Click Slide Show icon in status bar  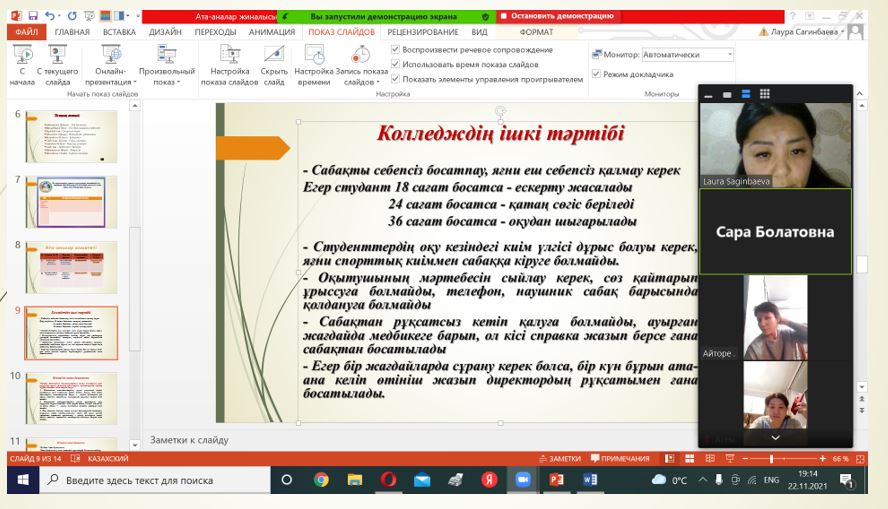pos(729,459)
